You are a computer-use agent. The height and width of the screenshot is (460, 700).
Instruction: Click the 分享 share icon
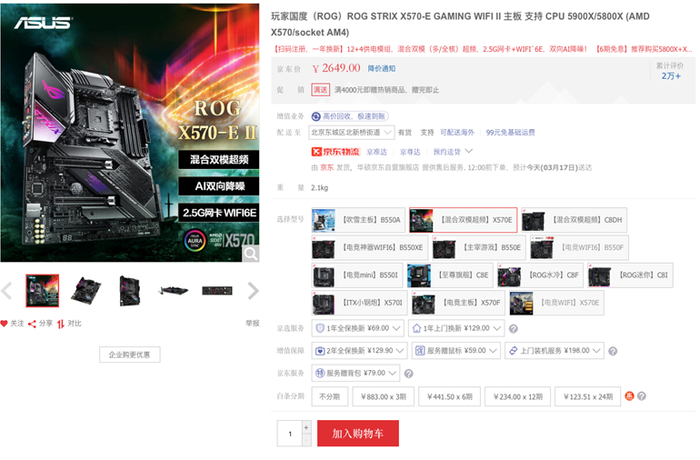point(32,324)
